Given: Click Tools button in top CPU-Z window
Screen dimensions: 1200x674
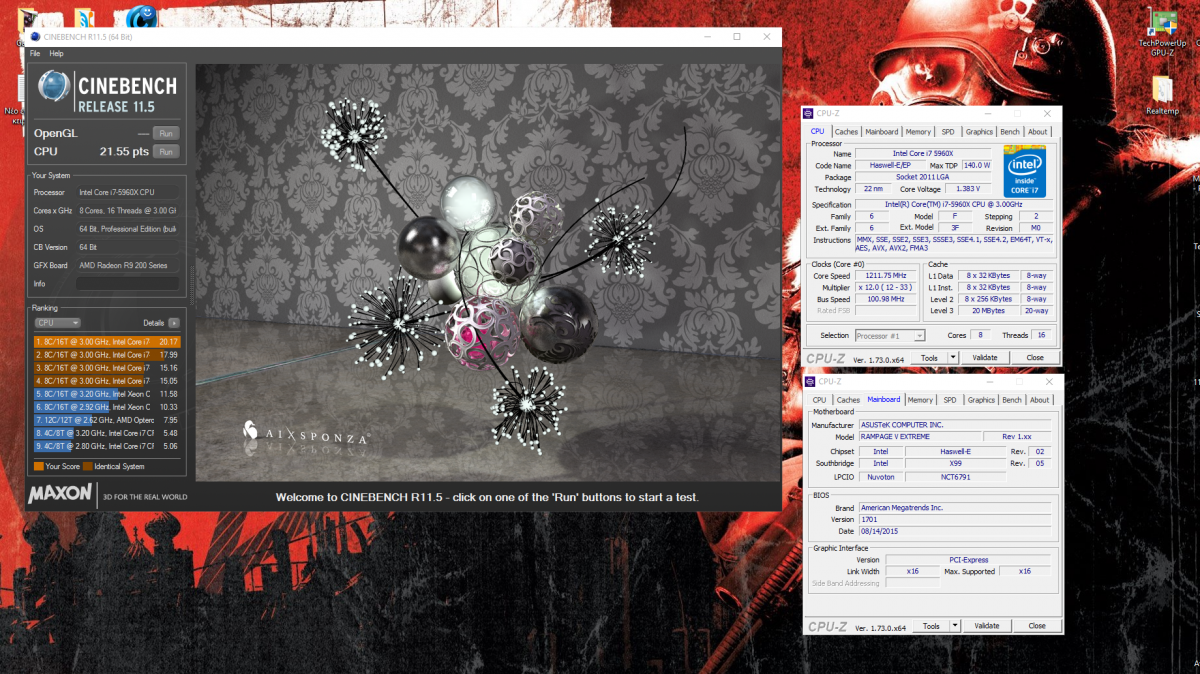Looking at the screenshot, I should click(x=930, y=357).
